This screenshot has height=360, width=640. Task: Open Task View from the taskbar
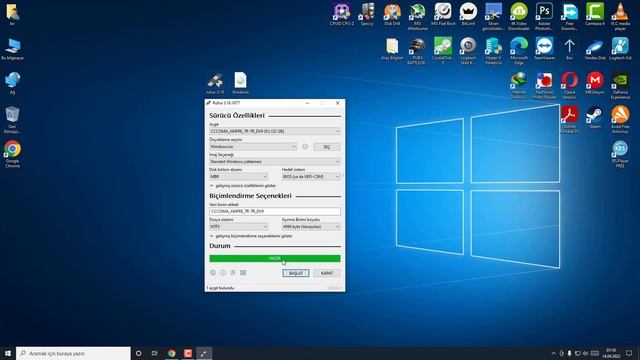[155, 353]
